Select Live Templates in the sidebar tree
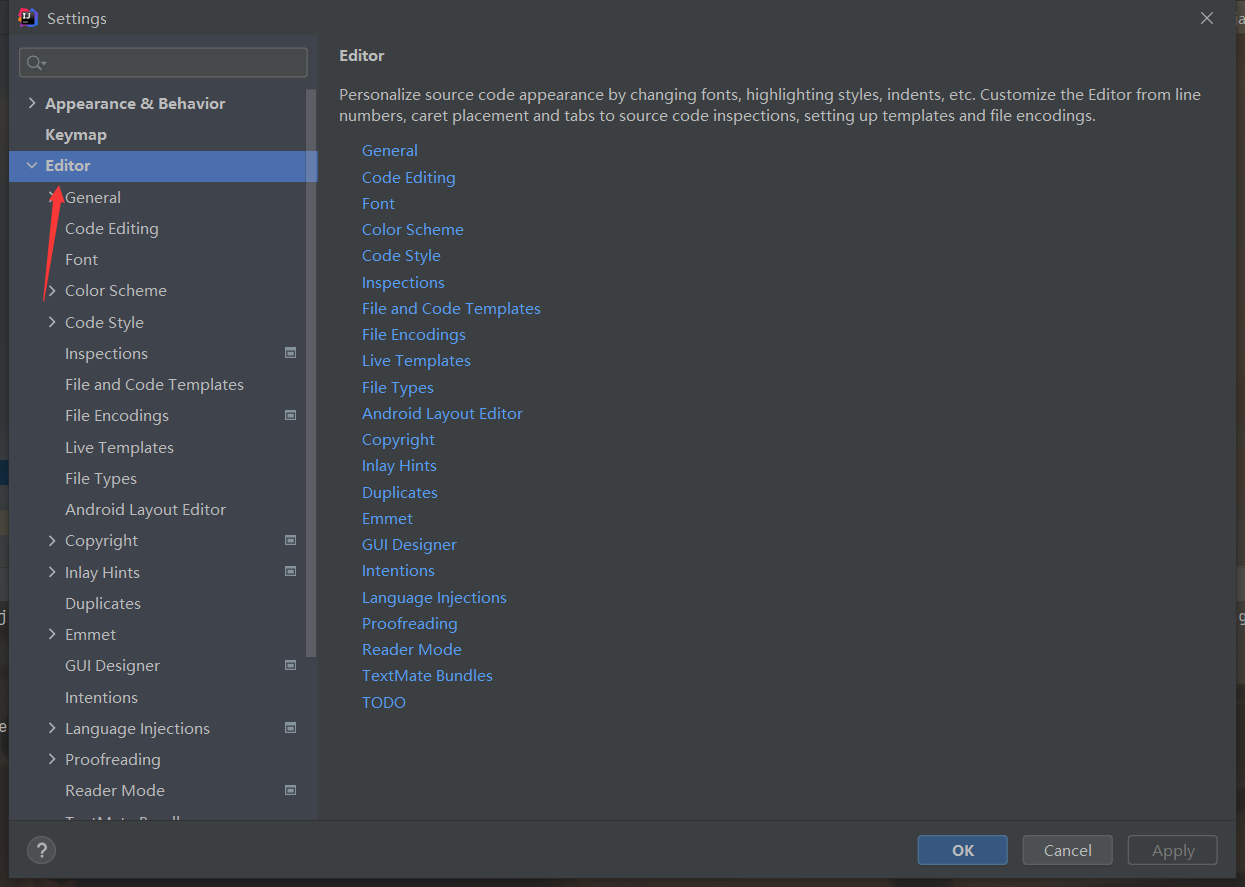This screenshot has width=1245, height=887. pos(119,447)
